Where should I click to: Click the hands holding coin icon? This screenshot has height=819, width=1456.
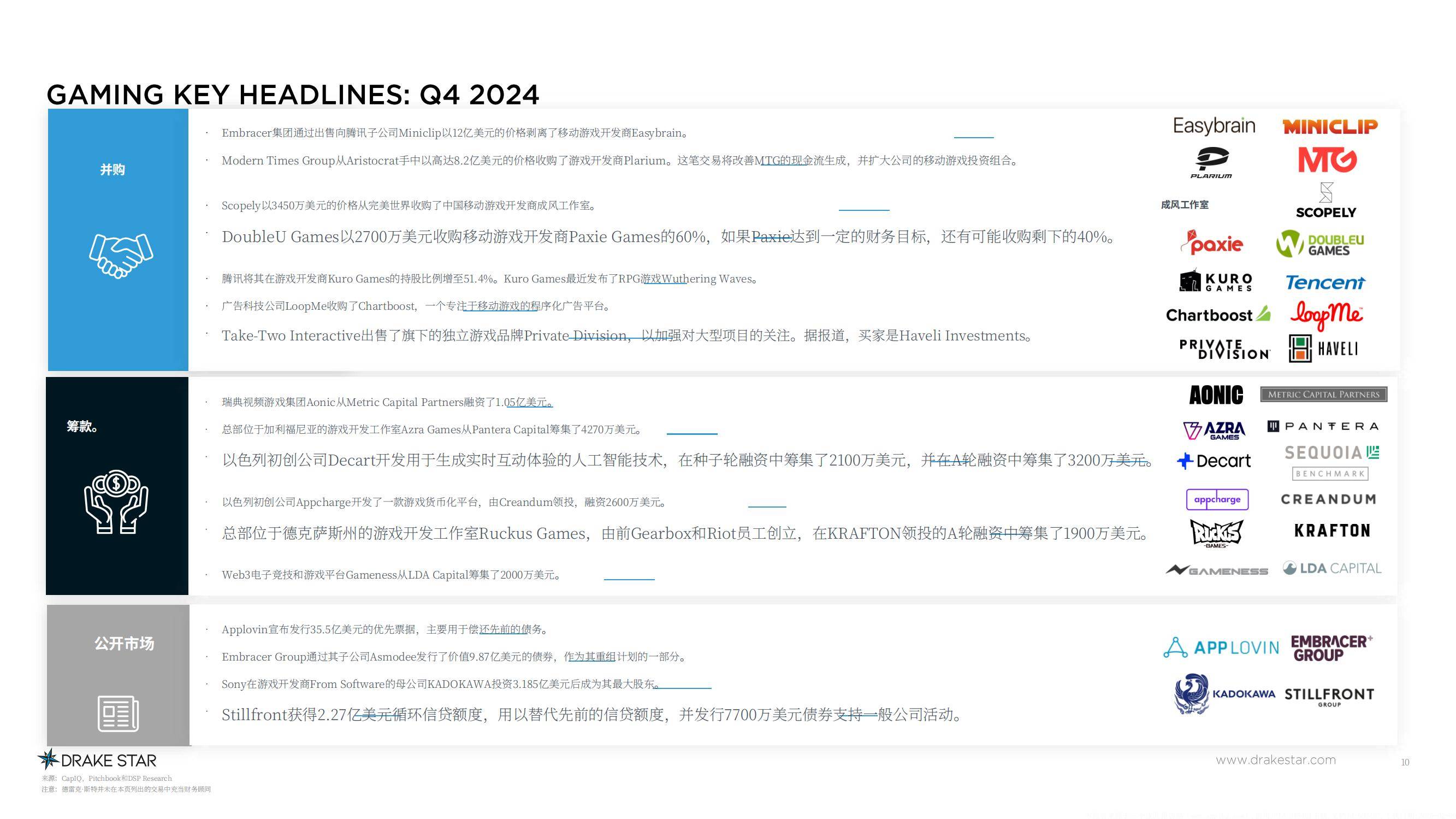point(116,502)
